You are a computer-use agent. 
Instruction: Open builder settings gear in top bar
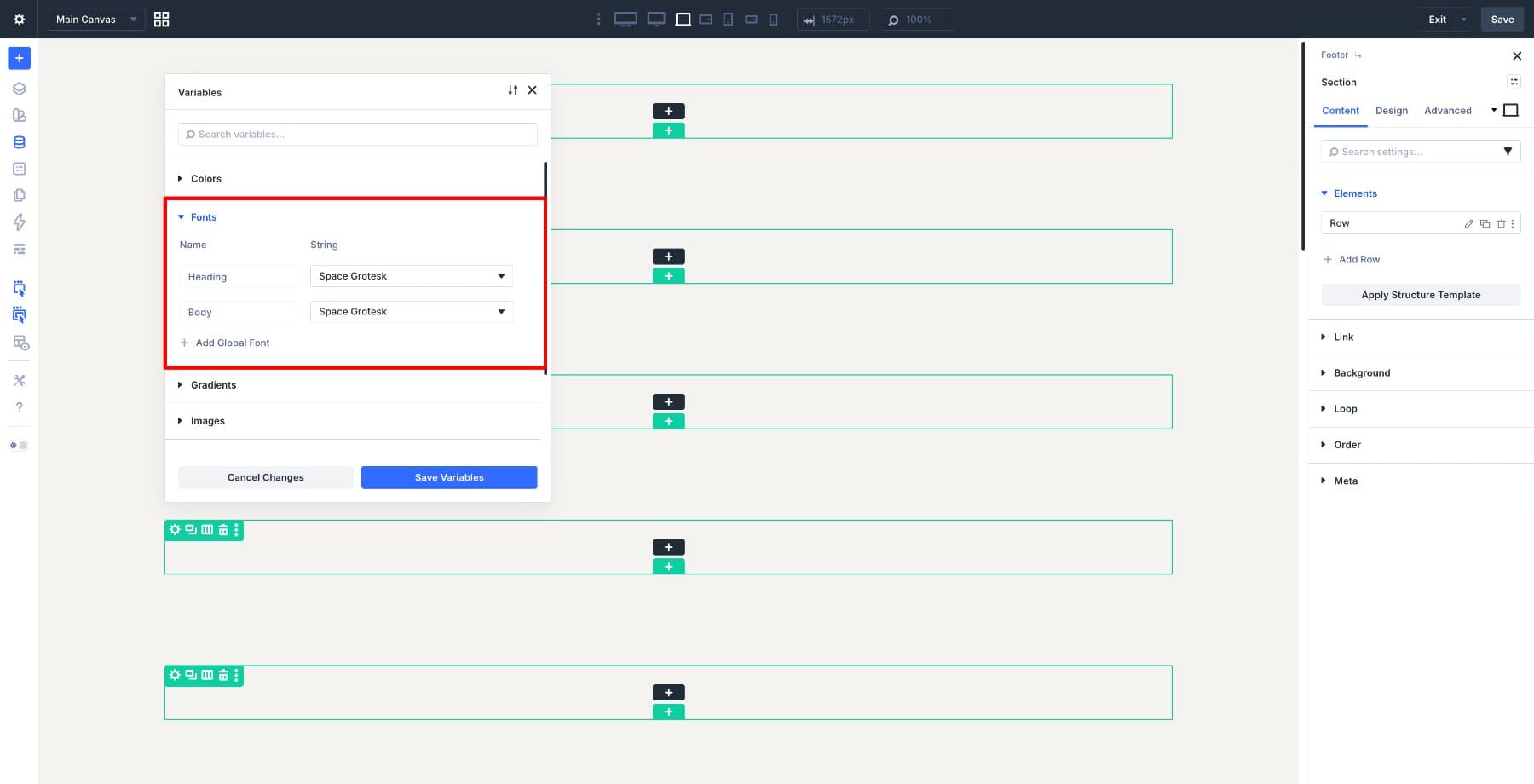(19, 19)
